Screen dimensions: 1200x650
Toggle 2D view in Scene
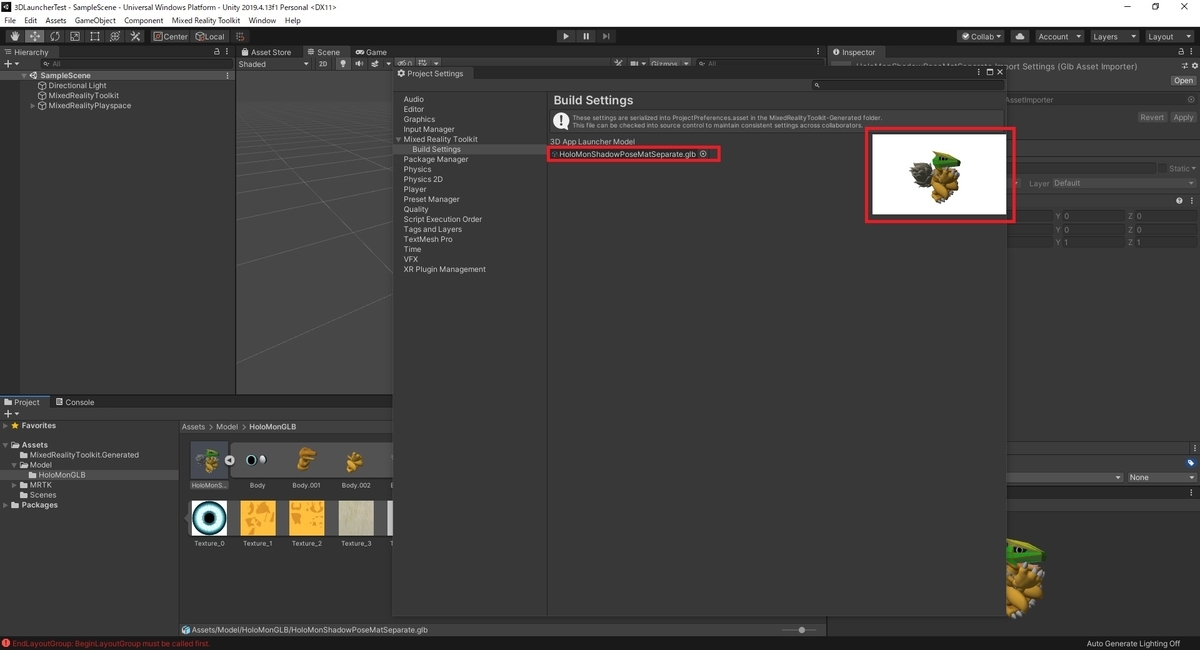pos(323,64)
